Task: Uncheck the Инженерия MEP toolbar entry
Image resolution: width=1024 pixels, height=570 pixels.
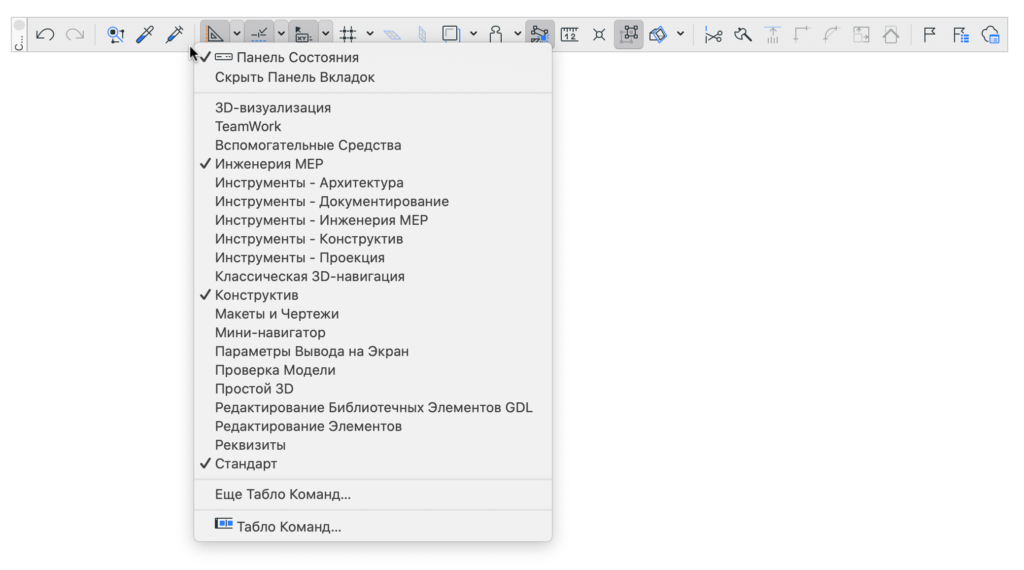Action: pos(269,164)
